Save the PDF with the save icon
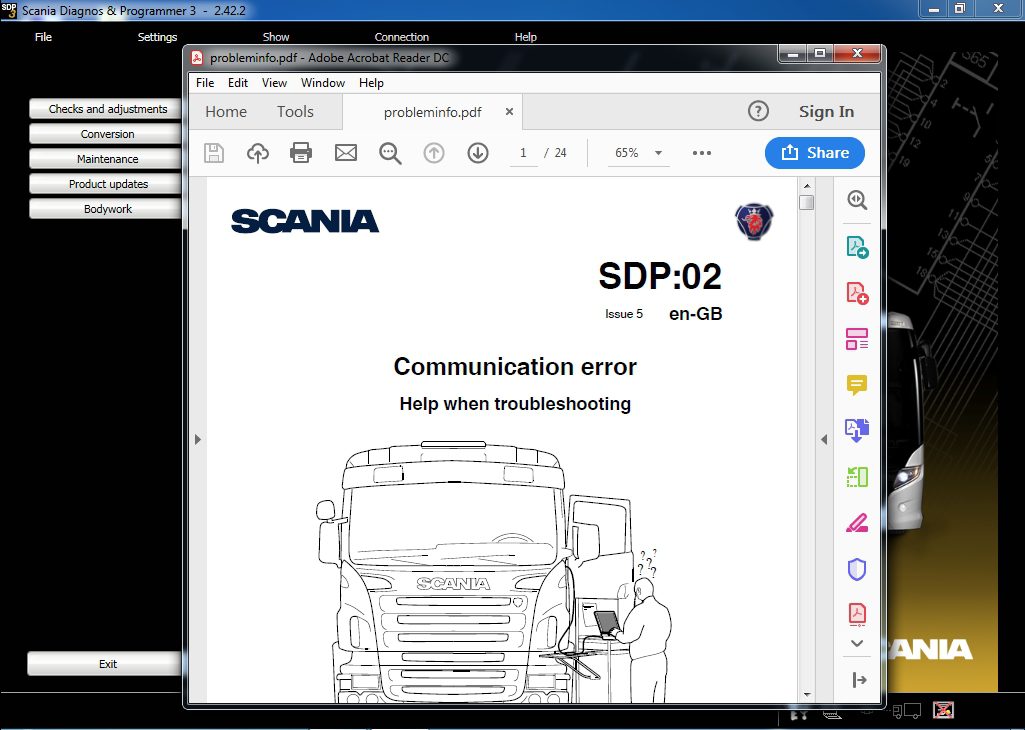1025x730 pixels. coord(213,152)
